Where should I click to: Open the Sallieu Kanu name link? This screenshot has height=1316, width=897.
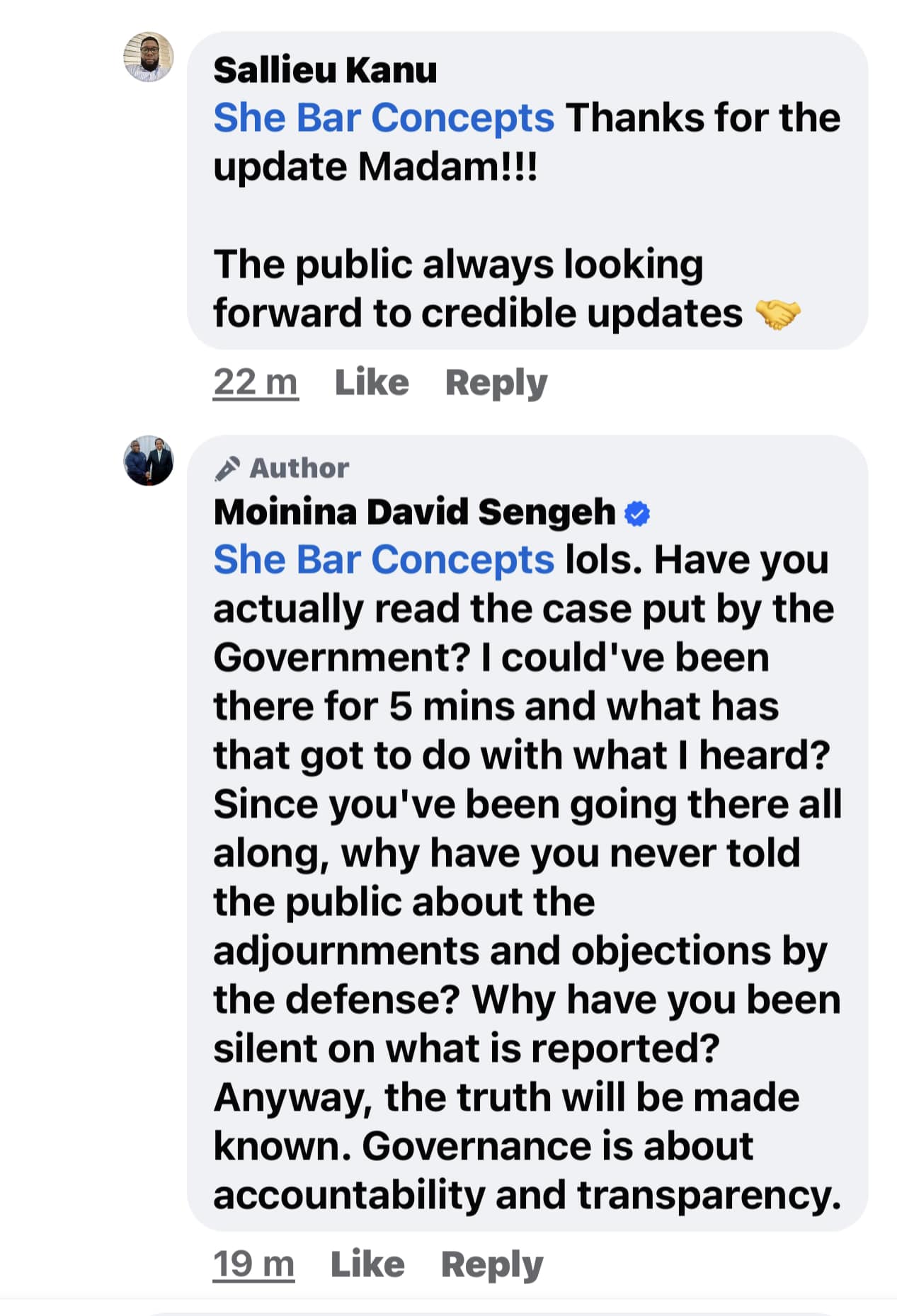325,70
